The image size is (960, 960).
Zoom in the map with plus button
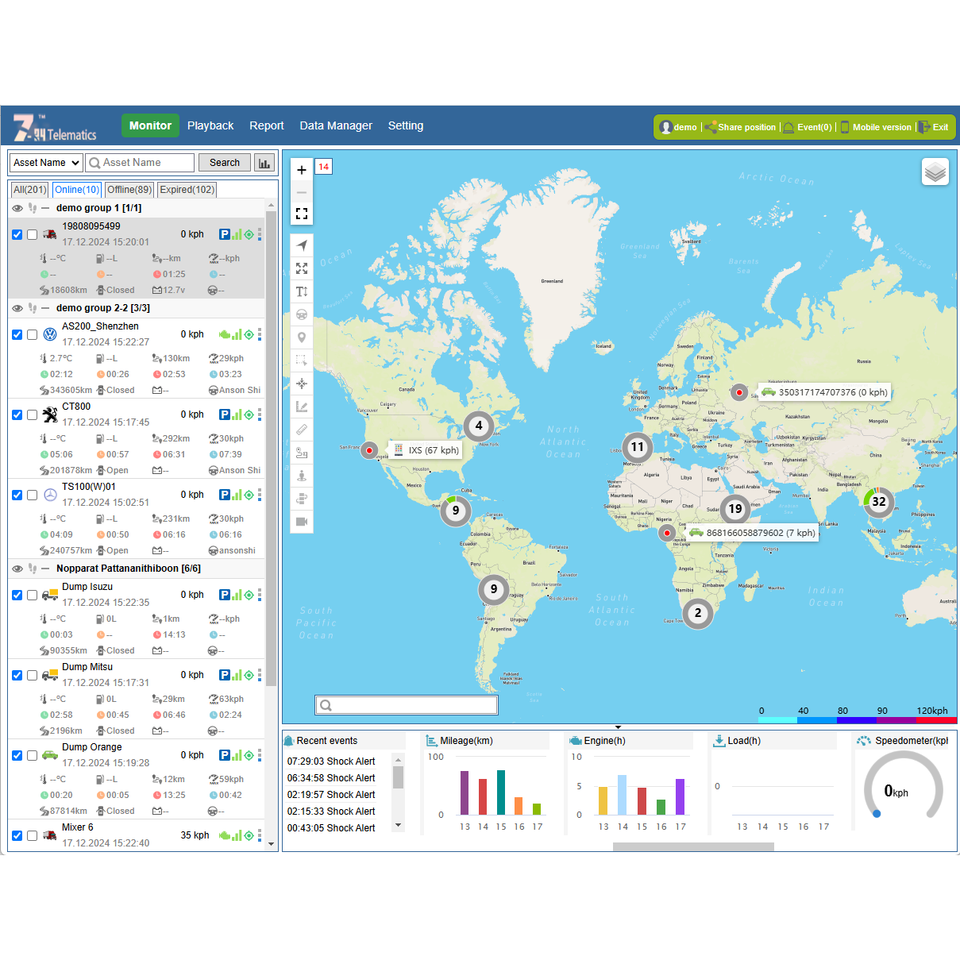301,170
